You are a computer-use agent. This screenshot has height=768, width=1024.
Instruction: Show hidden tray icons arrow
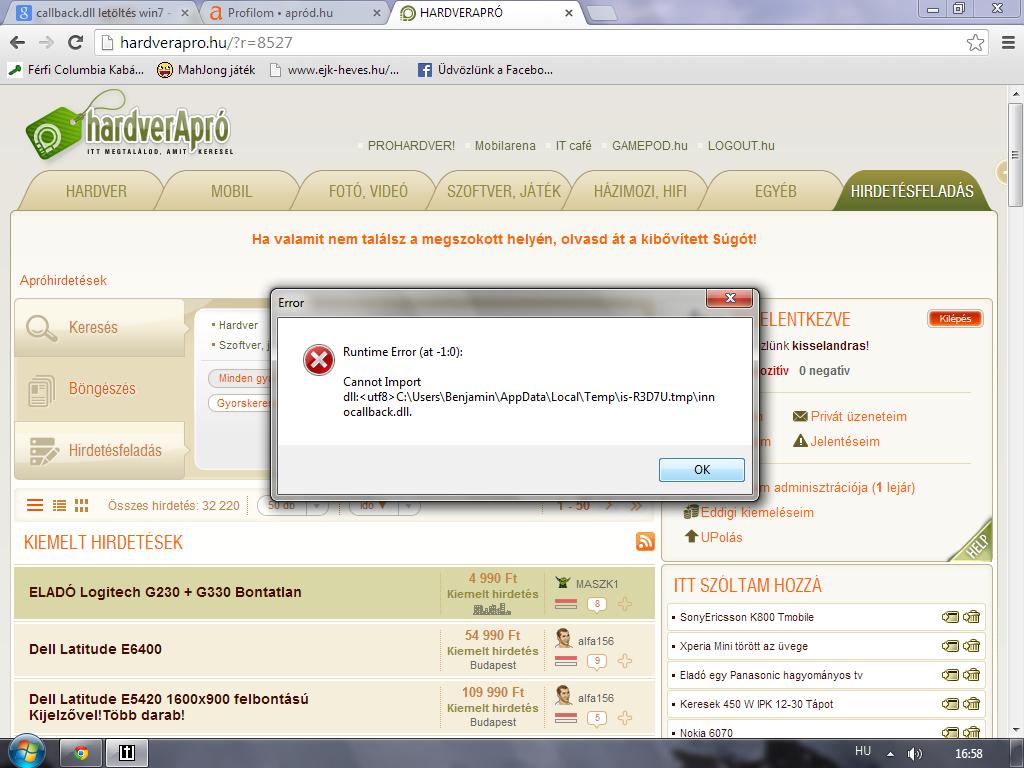click(889, 754)
